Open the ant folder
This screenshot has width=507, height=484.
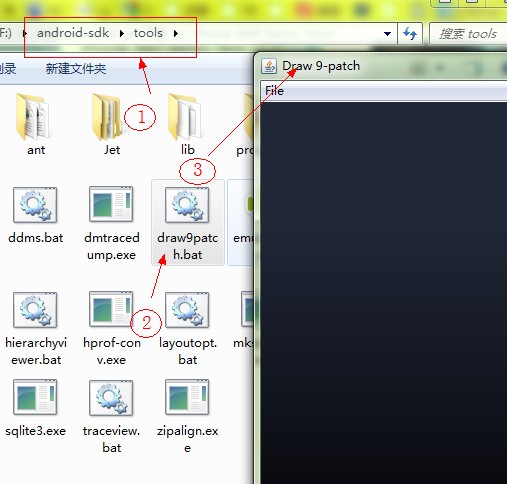pos(34,117)
